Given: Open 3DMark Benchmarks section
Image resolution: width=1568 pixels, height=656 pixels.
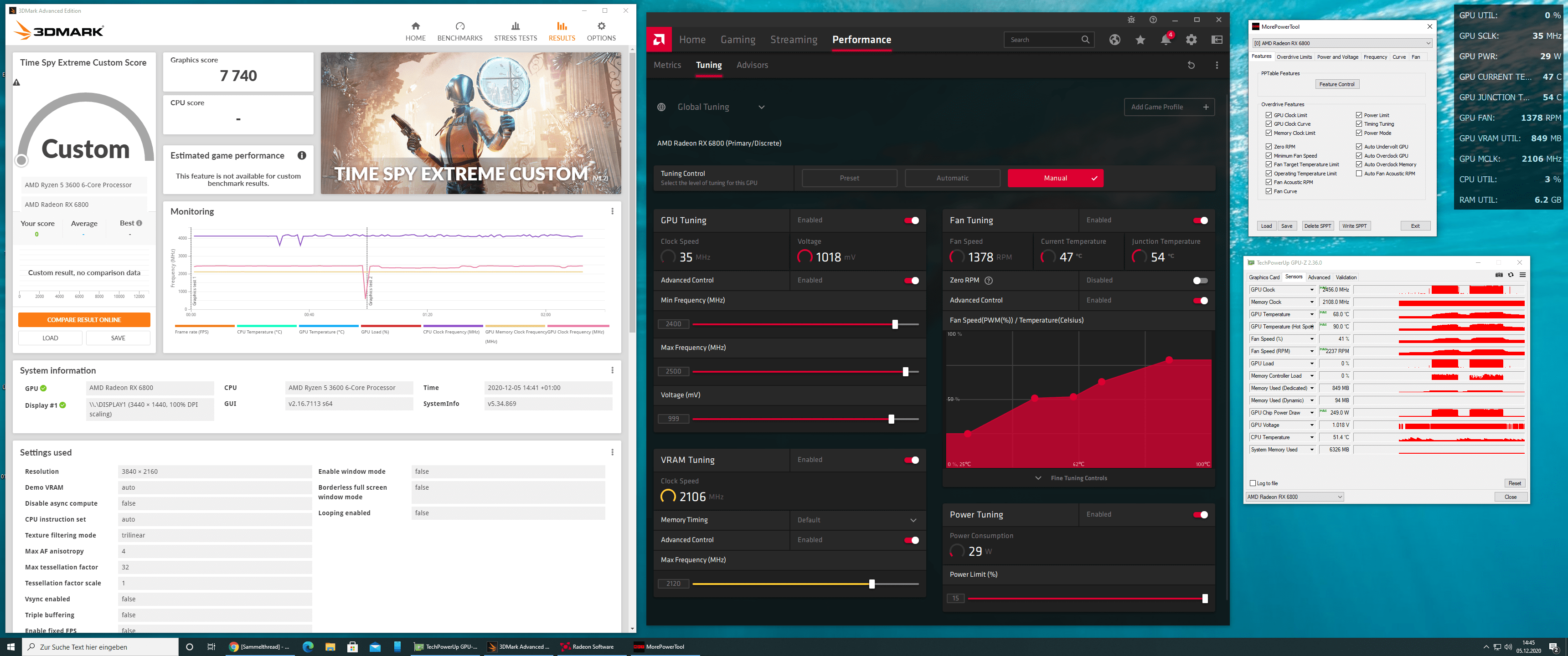Looking at the screenshot, I should tap(459, 31).
